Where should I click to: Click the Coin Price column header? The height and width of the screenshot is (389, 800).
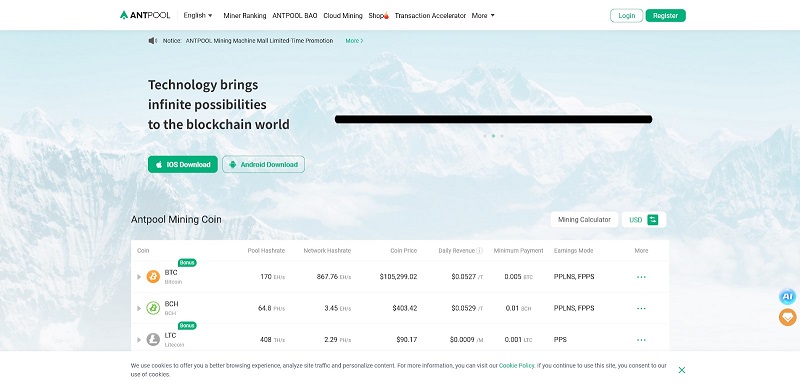(404, 251)
